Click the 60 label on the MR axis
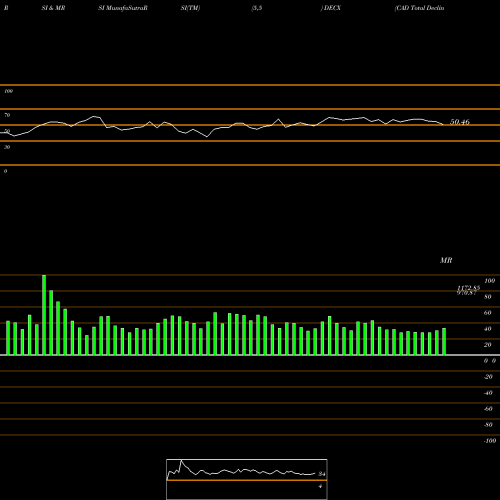Viewport: 500px width, 500px height. point(488,313)
